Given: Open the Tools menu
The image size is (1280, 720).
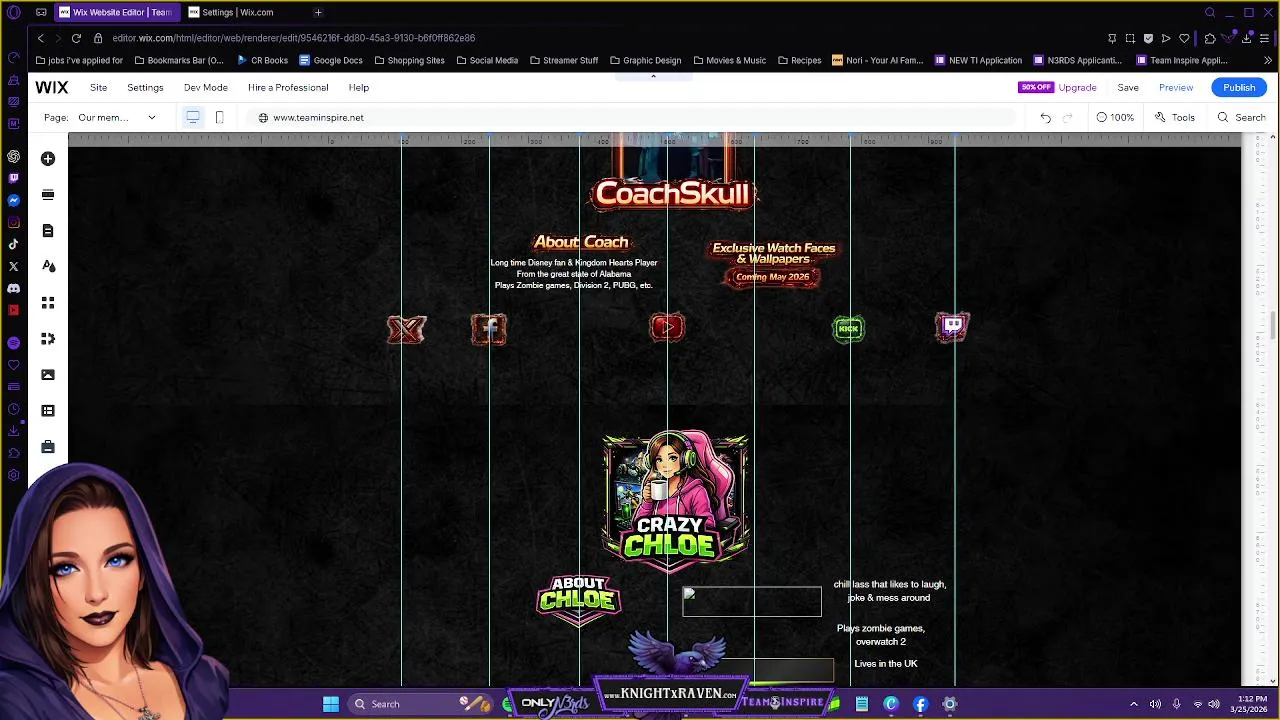Looking at the screenshot, I should [1175, 117].
